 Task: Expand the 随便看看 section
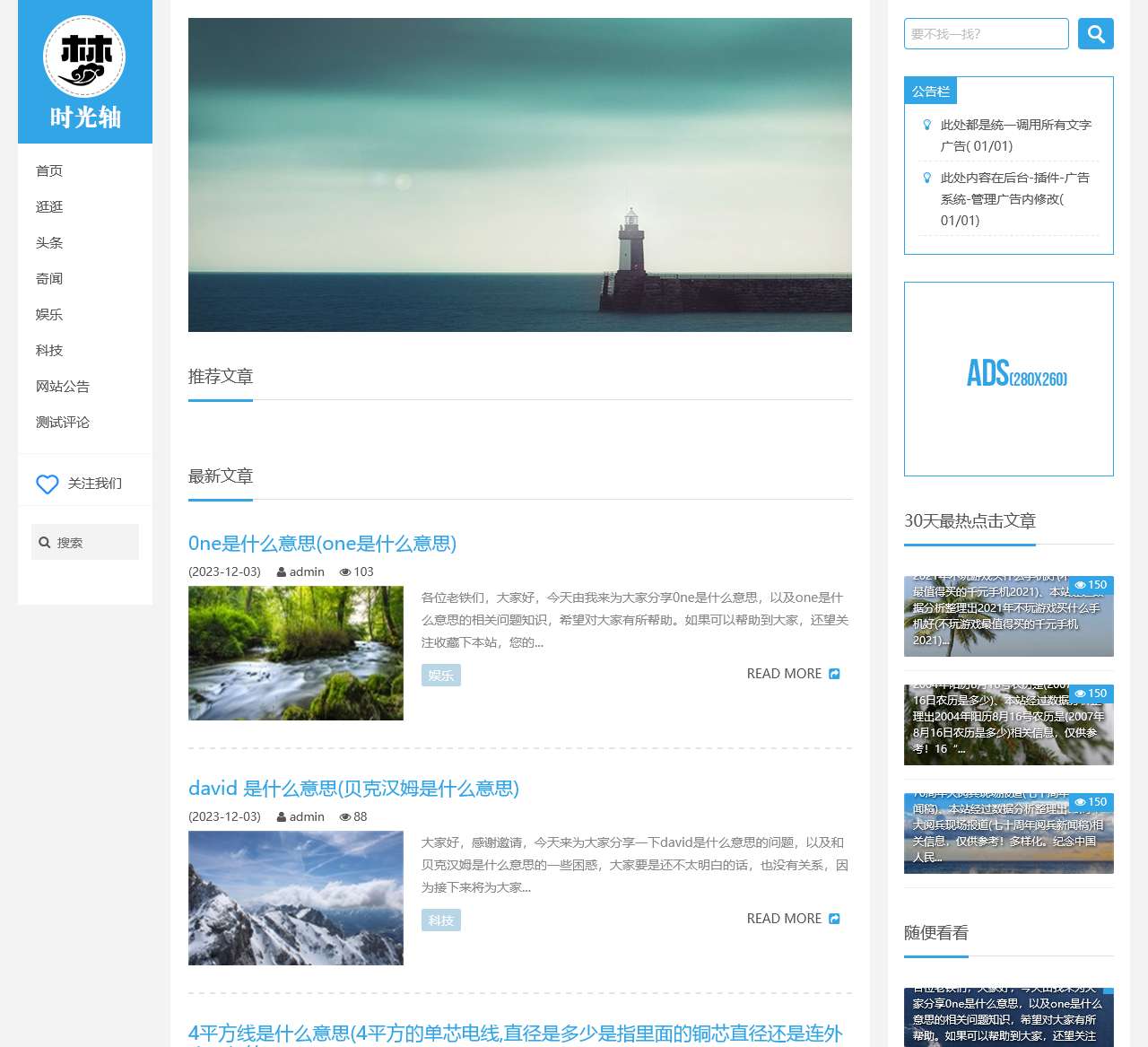935,933
